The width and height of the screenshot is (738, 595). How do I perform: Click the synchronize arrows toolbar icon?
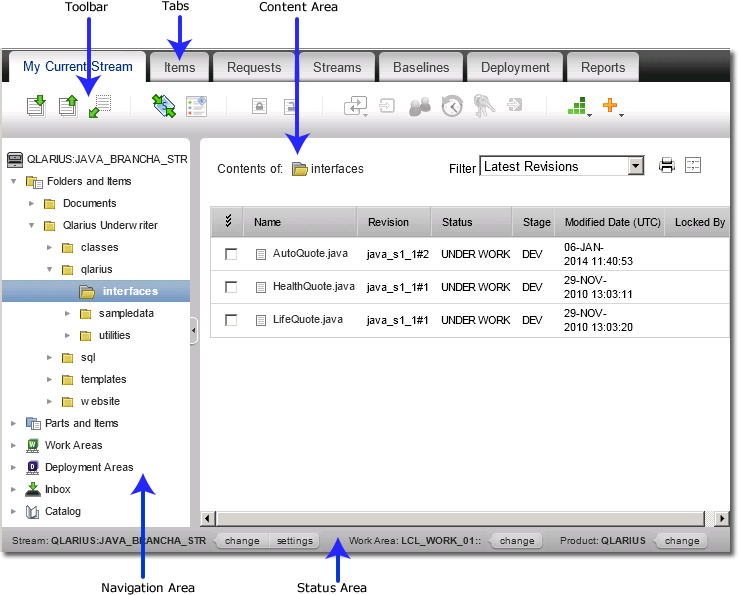[164, 106]
